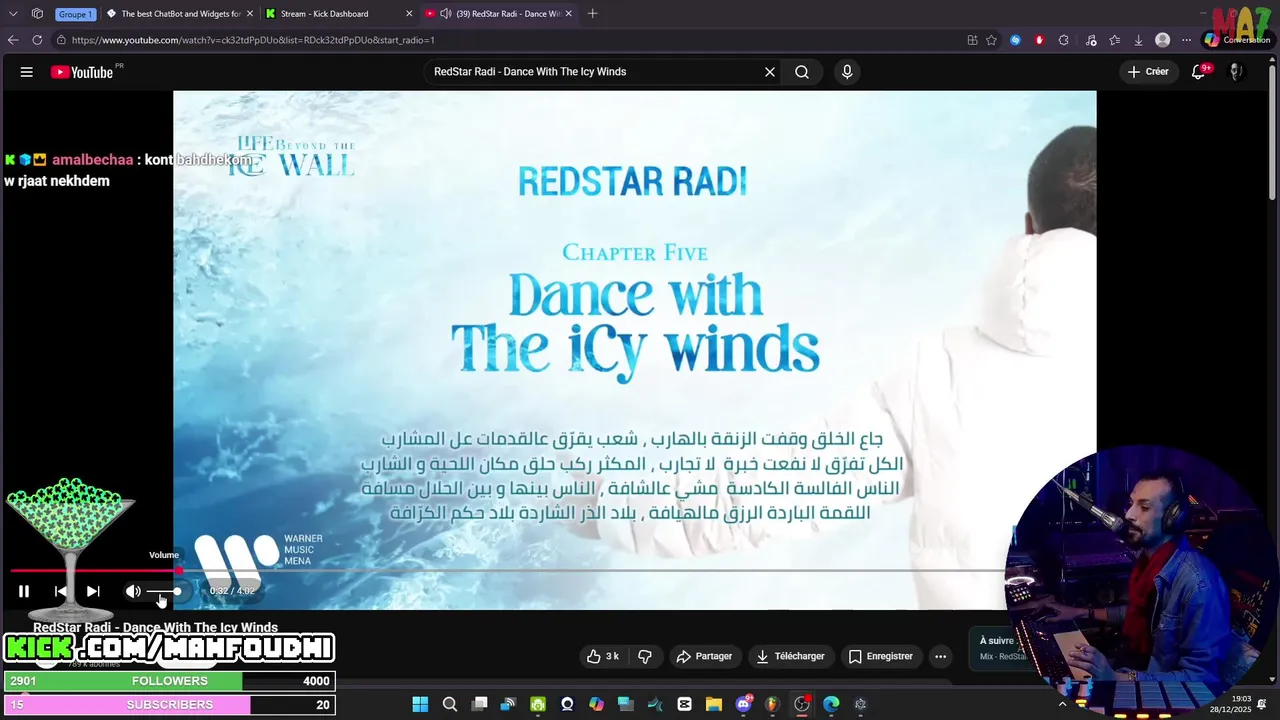Open Edge settings and more menu
This screenshot has width=1280, height=720.
pyautogui.click(x=1186, y=40)
